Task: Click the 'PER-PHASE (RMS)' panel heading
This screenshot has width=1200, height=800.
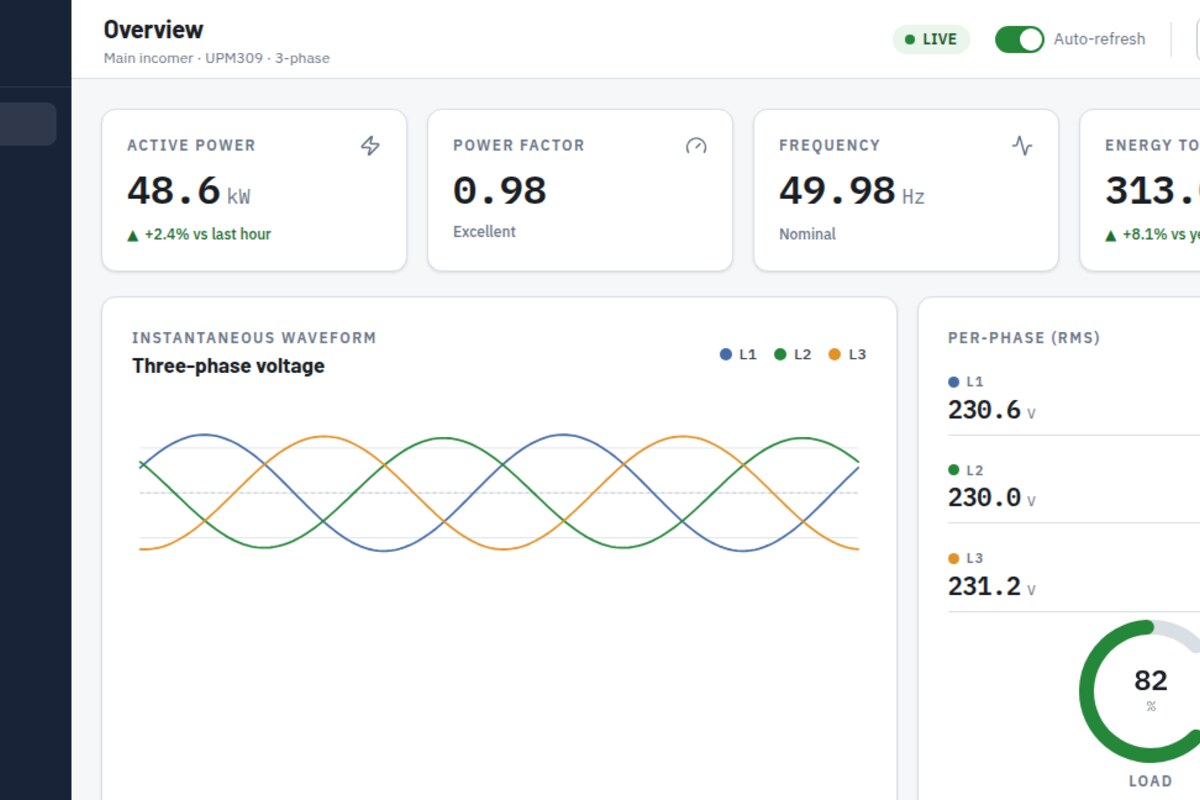Action: tap(1024, 338)
